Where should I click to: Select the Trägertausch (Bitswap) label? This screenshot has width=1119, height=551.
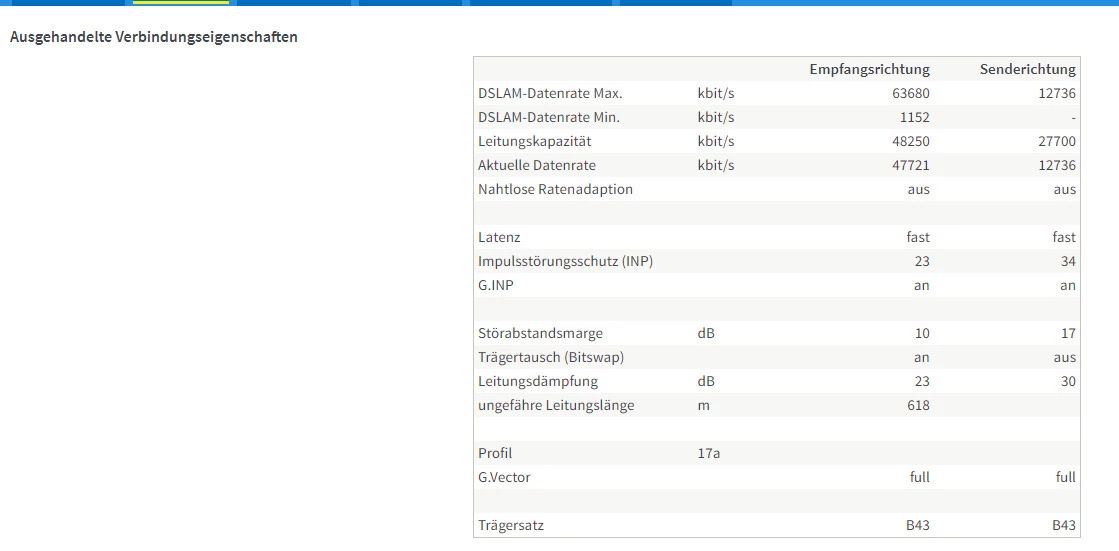point(551,357)
